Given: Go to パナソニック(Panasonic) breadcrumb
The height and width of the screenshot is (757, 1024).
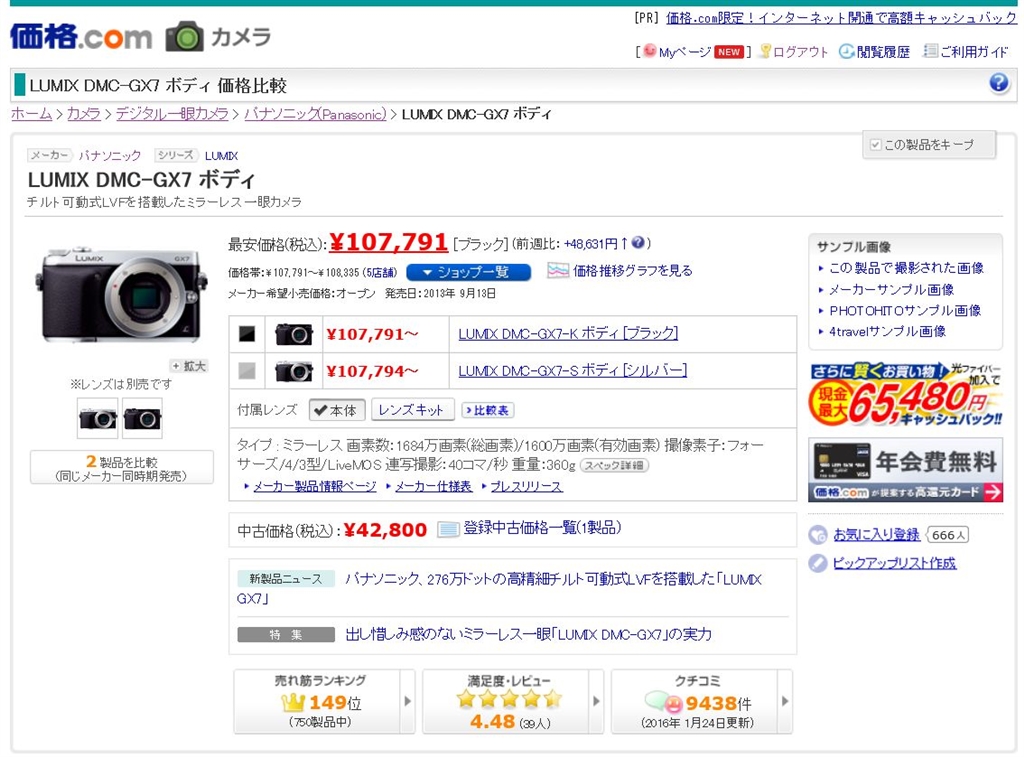Looking at the screenshot, I should pos(315,114).
